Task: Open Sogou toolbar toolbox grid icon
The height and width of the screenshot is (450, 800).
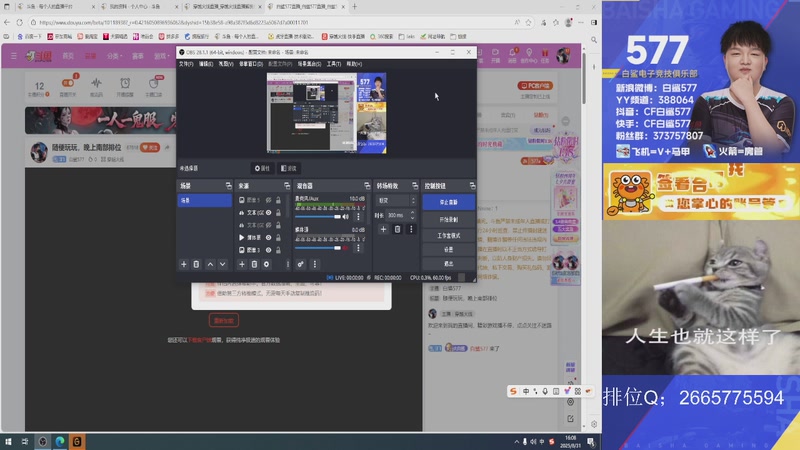Action: point(578,391)
